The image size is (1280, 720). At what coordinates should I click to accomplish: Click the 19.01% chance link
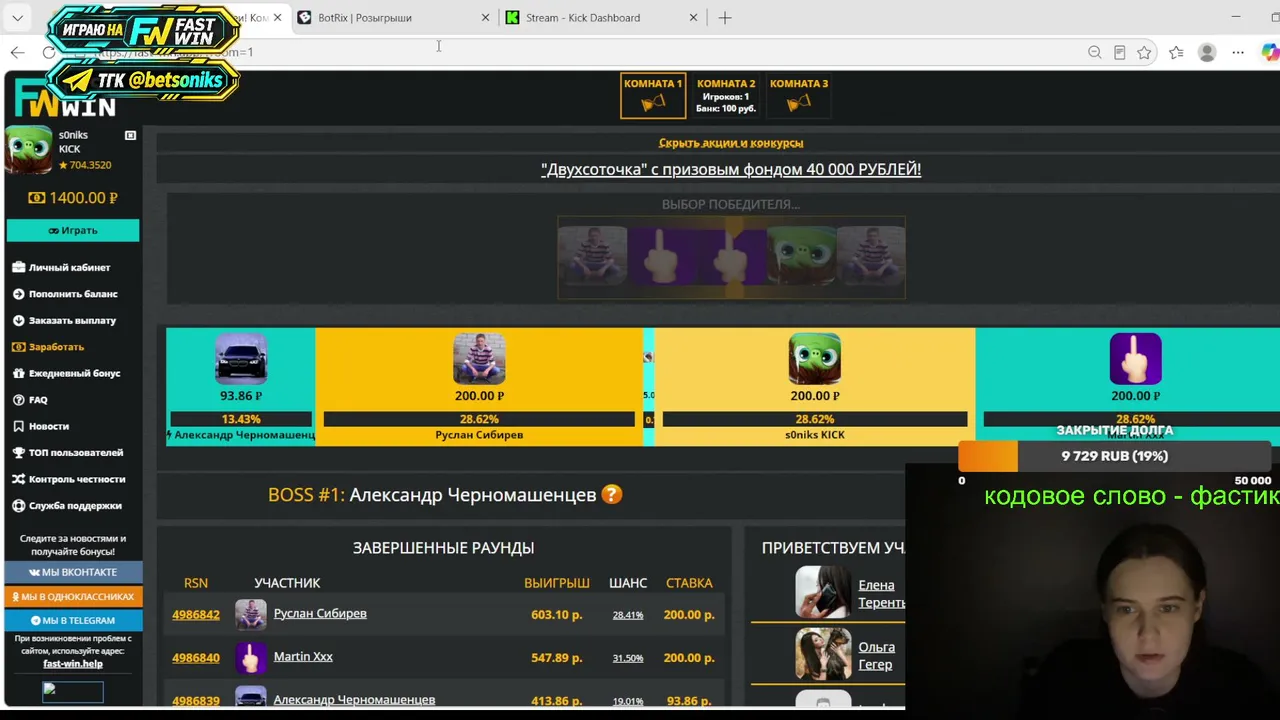(x=628, y=701)
